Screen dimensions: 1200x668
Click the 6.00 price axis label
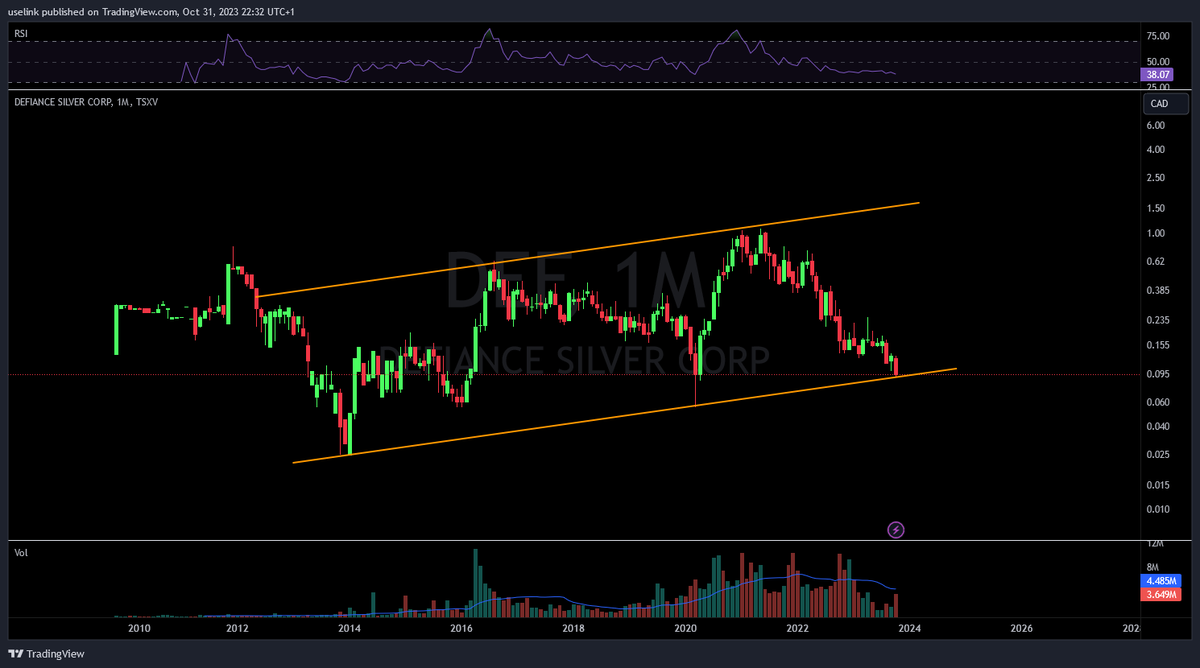(1156, 125)
